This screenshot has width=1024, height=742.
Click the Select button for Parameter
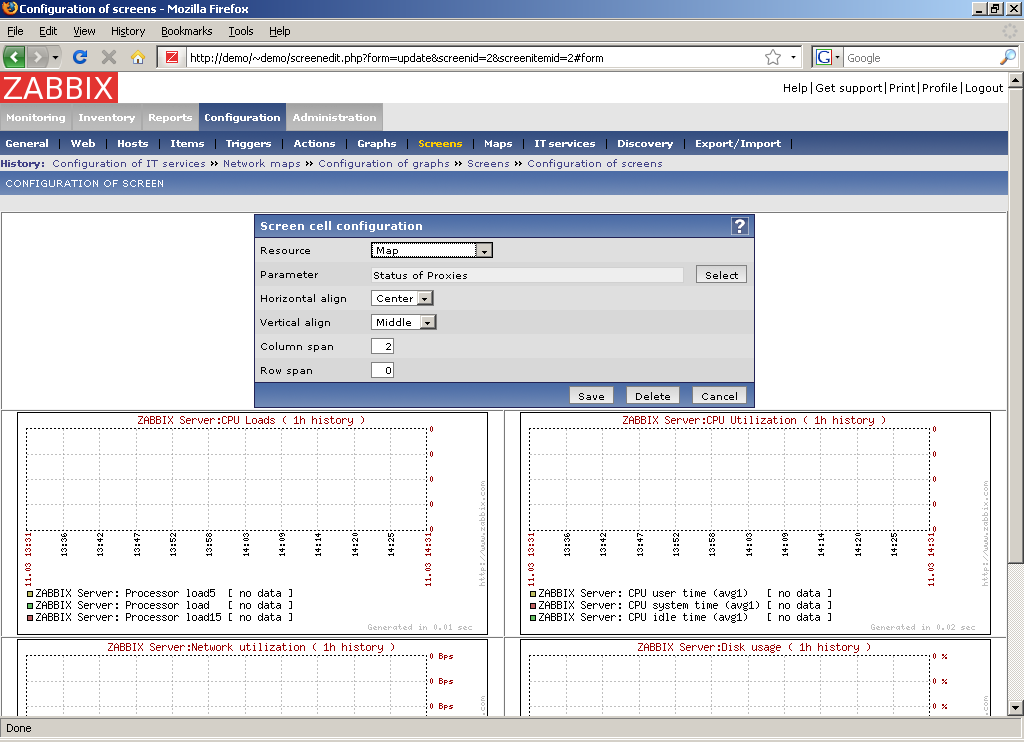coord(721,275)
